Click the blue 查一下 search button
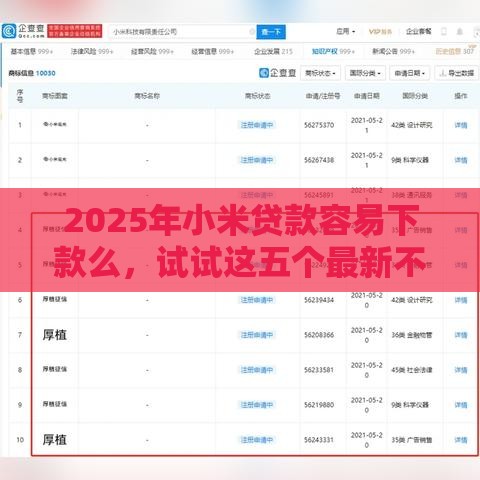Viewport: 480px width, 480px height. coord(271,32)
